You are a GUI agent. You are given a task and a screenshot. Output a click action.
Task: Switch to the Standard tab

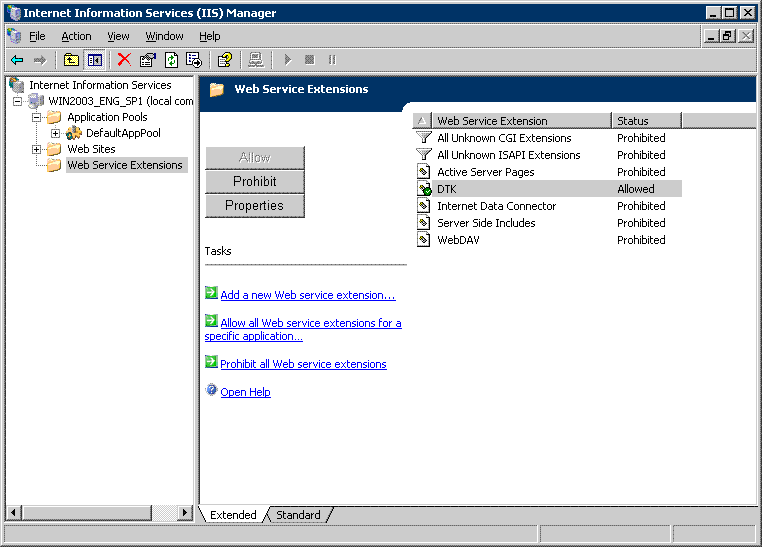[298, 515]
